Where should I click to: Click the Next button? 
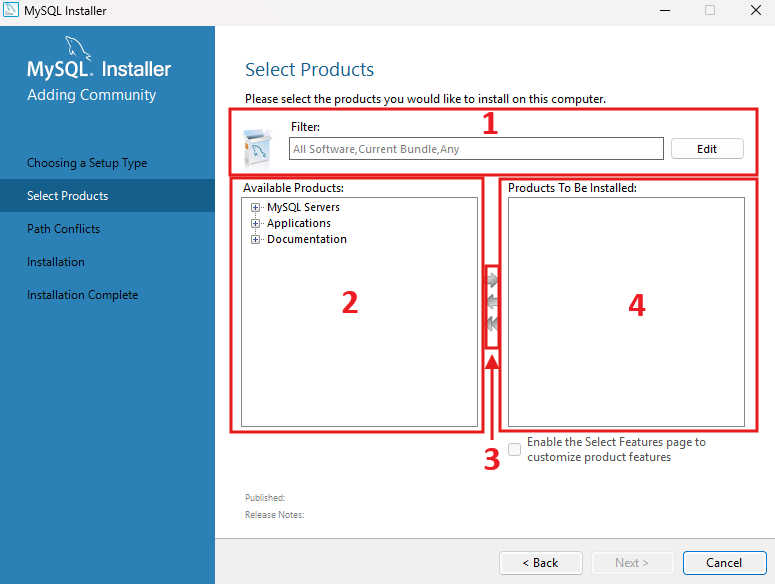(632, 563)
